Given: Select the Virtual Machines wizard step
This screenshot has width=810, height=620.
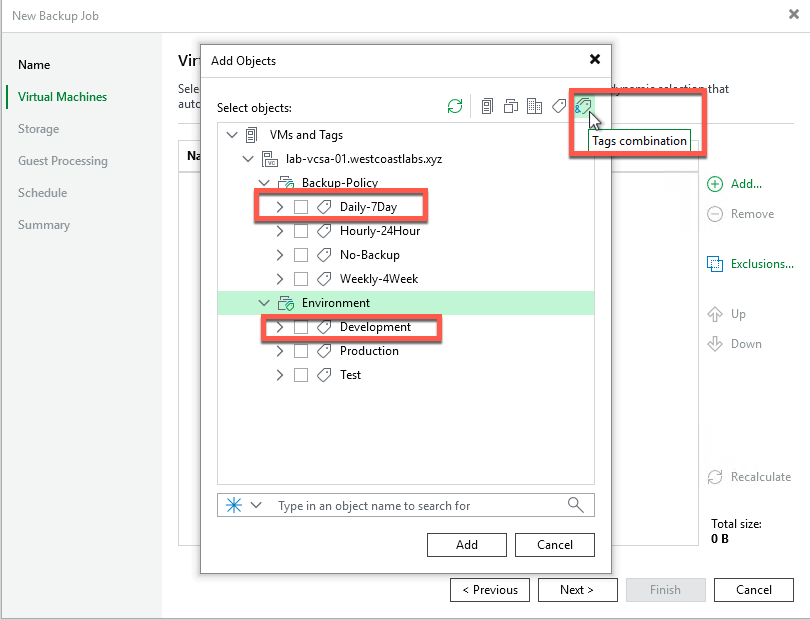Looking at the screenshot, I should (62, 97).
